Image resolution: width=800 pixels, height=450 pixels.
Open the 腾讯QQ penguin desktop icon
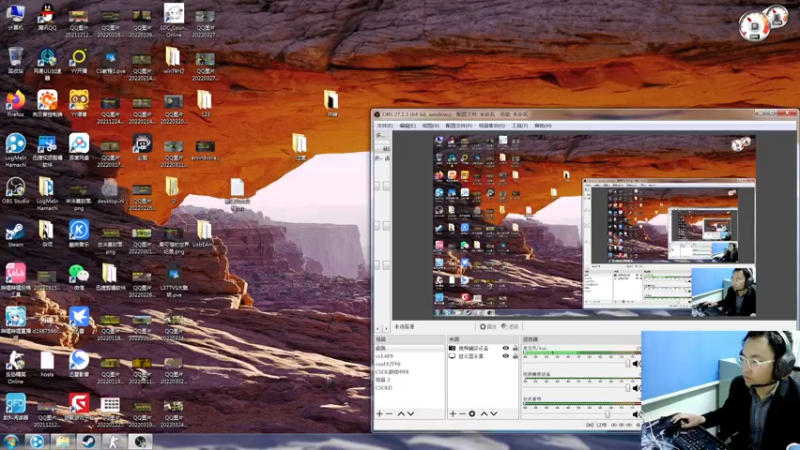(x=47, y=16)
